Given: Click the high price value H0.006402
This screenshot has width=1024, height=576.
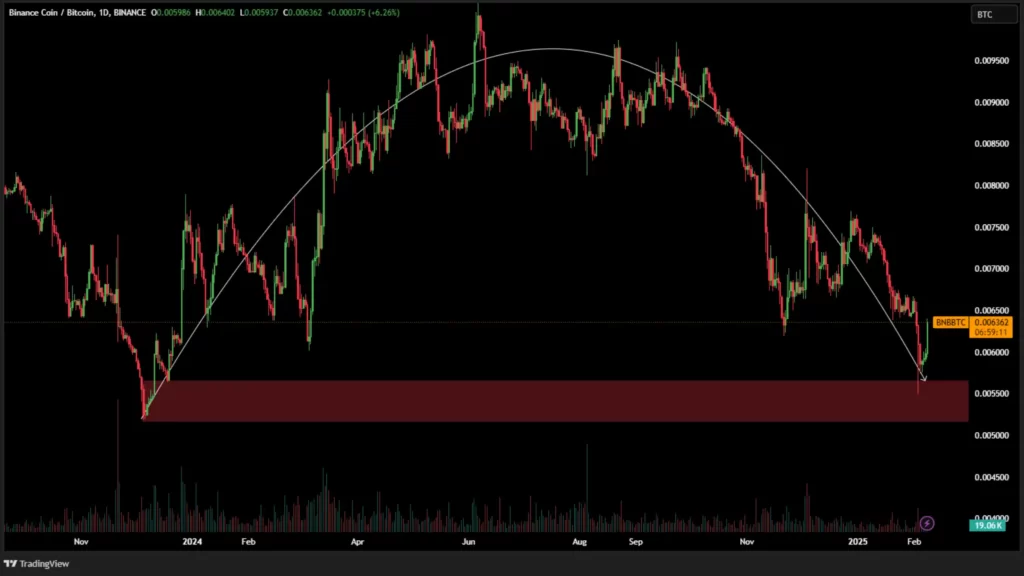Looking at the screenshot, I should pyautogui.click(x=215, y=12).
